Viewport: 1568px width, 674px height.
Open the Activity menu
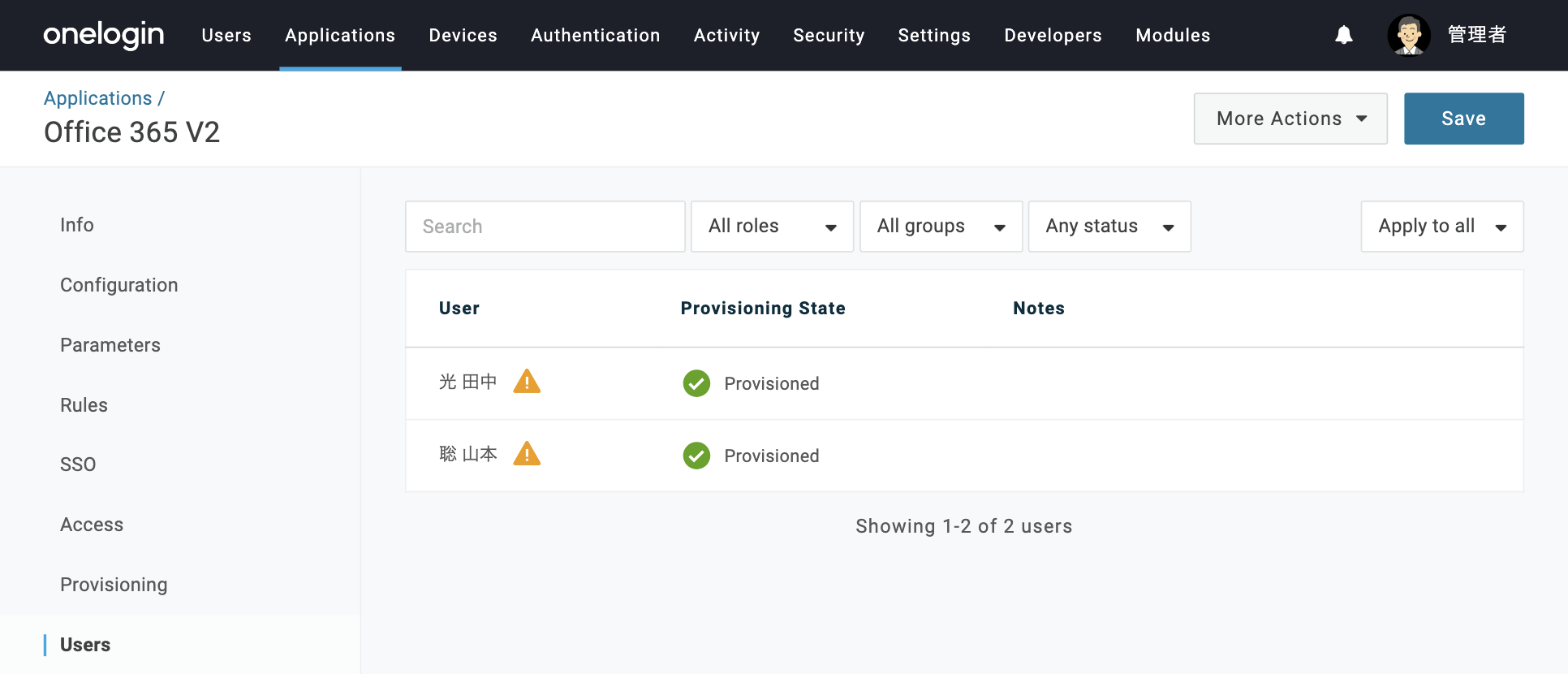coord(726,35)
